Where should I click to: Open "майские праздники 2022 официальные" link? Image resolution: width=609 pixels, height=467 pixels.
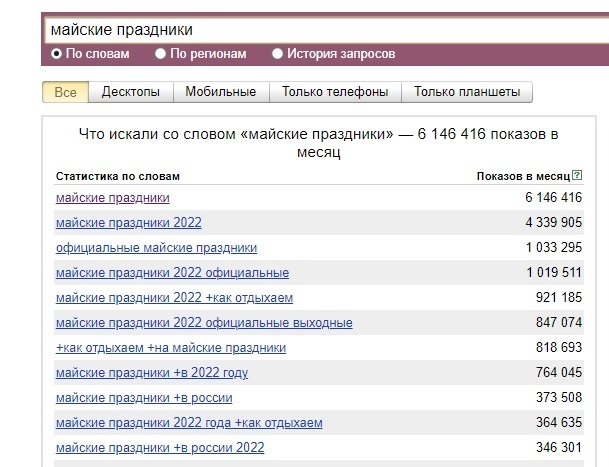pyautogui.click(x=172, y=273)
